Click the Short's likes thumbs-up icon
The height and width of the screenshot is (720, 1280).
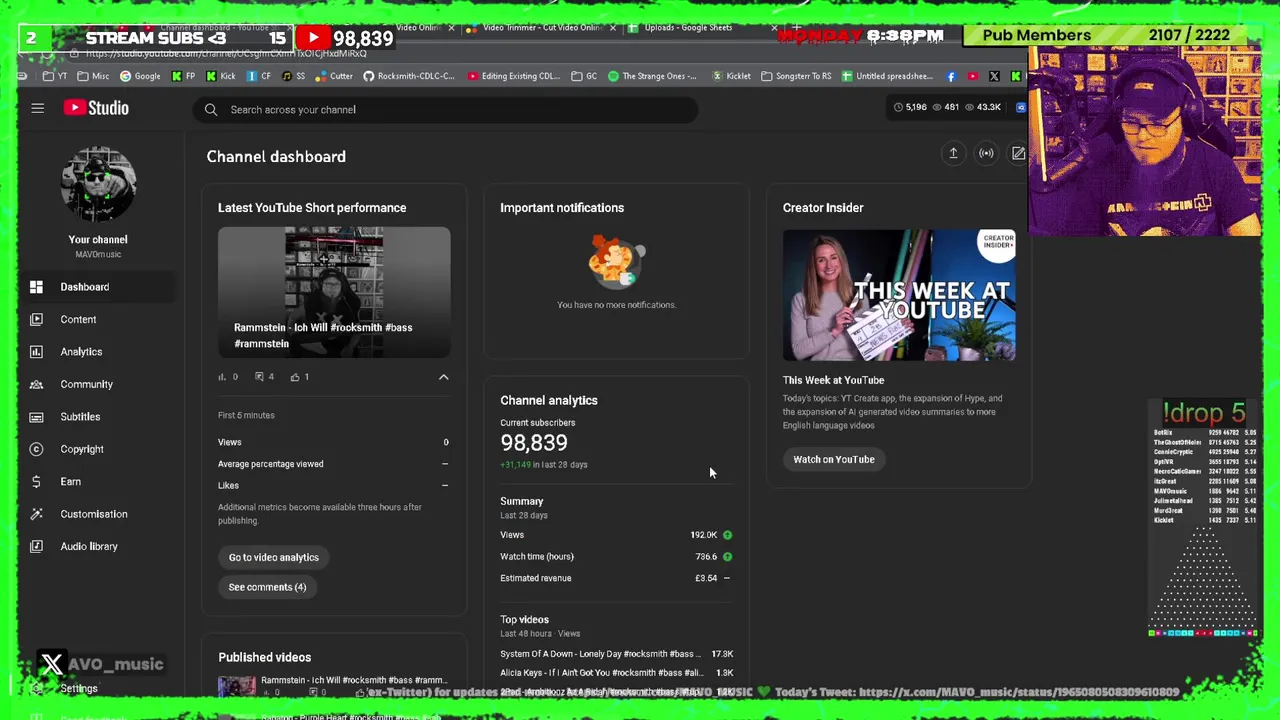[x=295, y=377]
